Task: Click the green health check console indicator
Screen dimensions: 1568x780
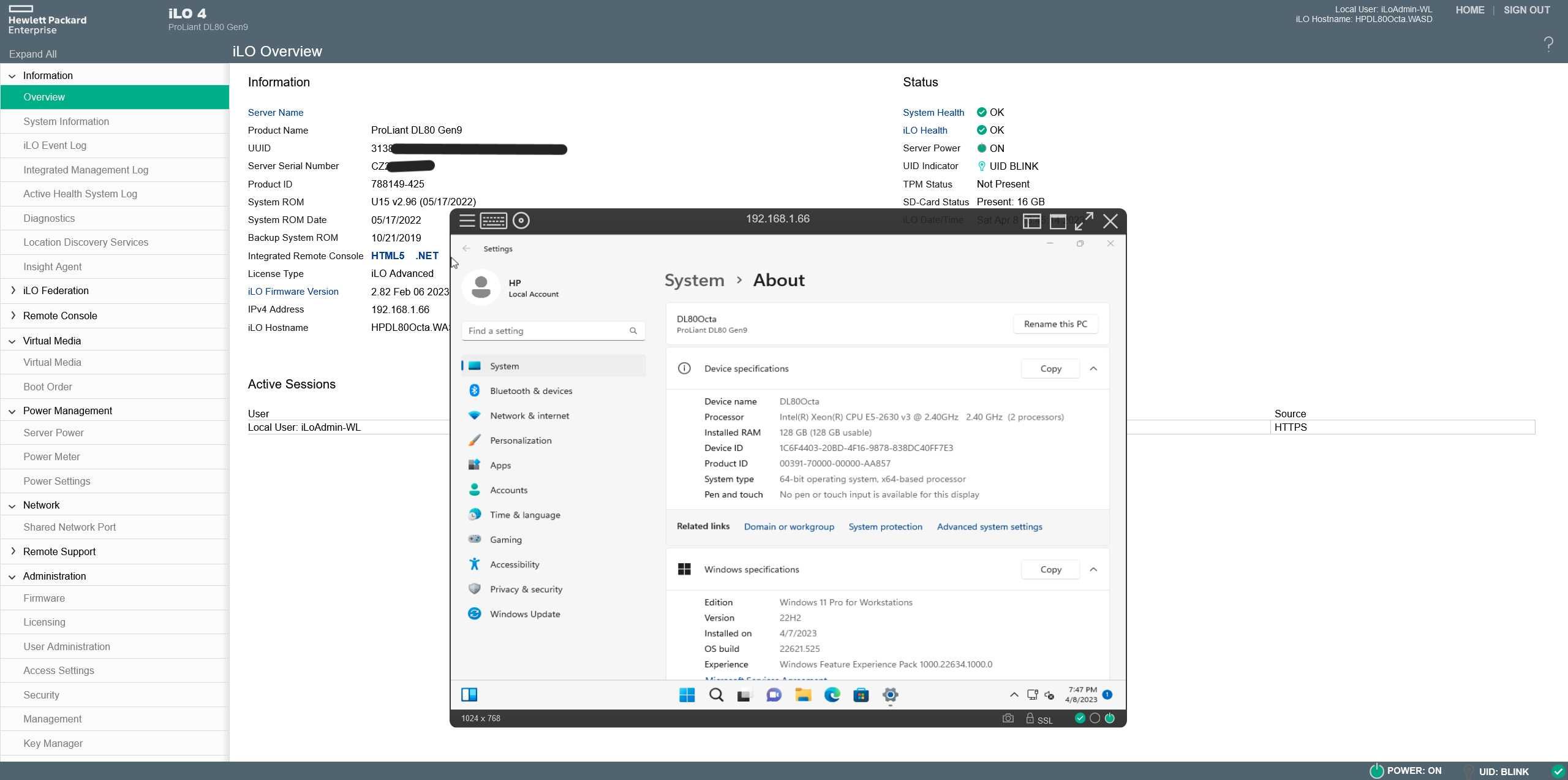Action: click(x=1080, y=718)
